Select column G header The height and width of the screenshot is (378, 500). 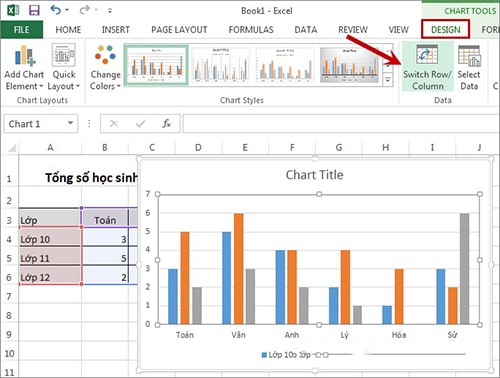(339, 147)
